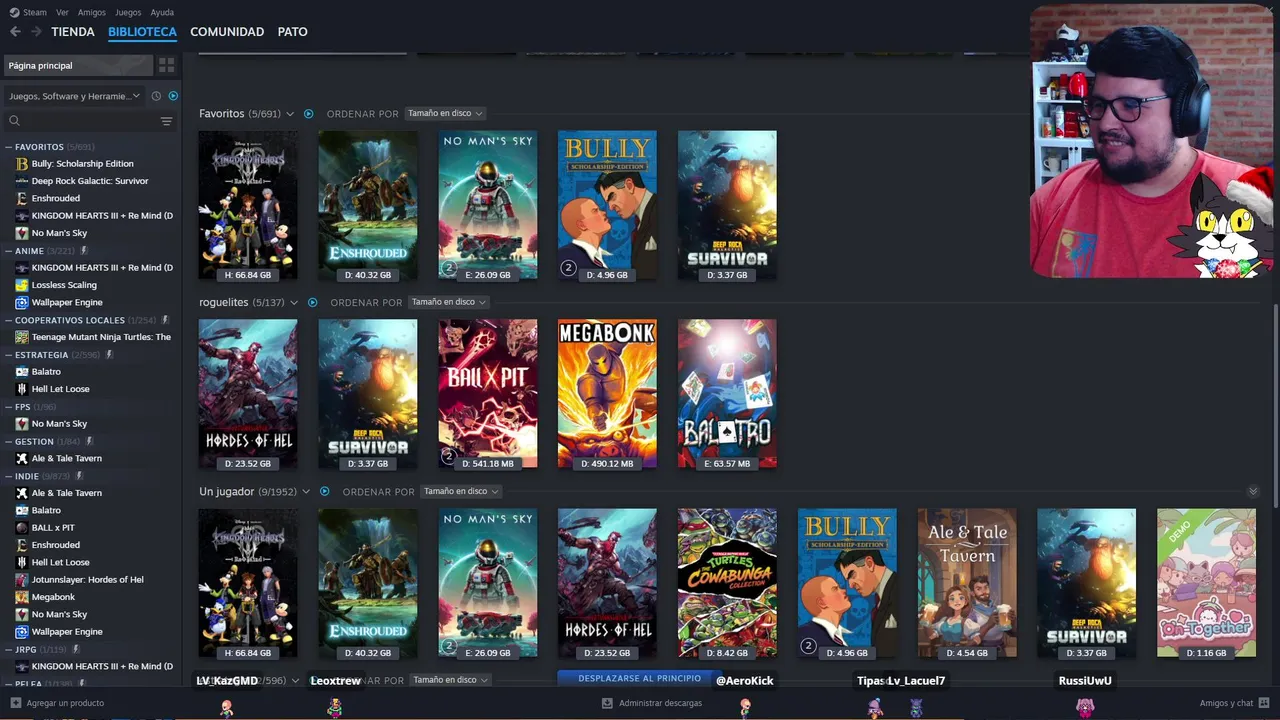
Task: Select Ale & Tale Tavern icon under GESTION
Action: coord(22,458)
